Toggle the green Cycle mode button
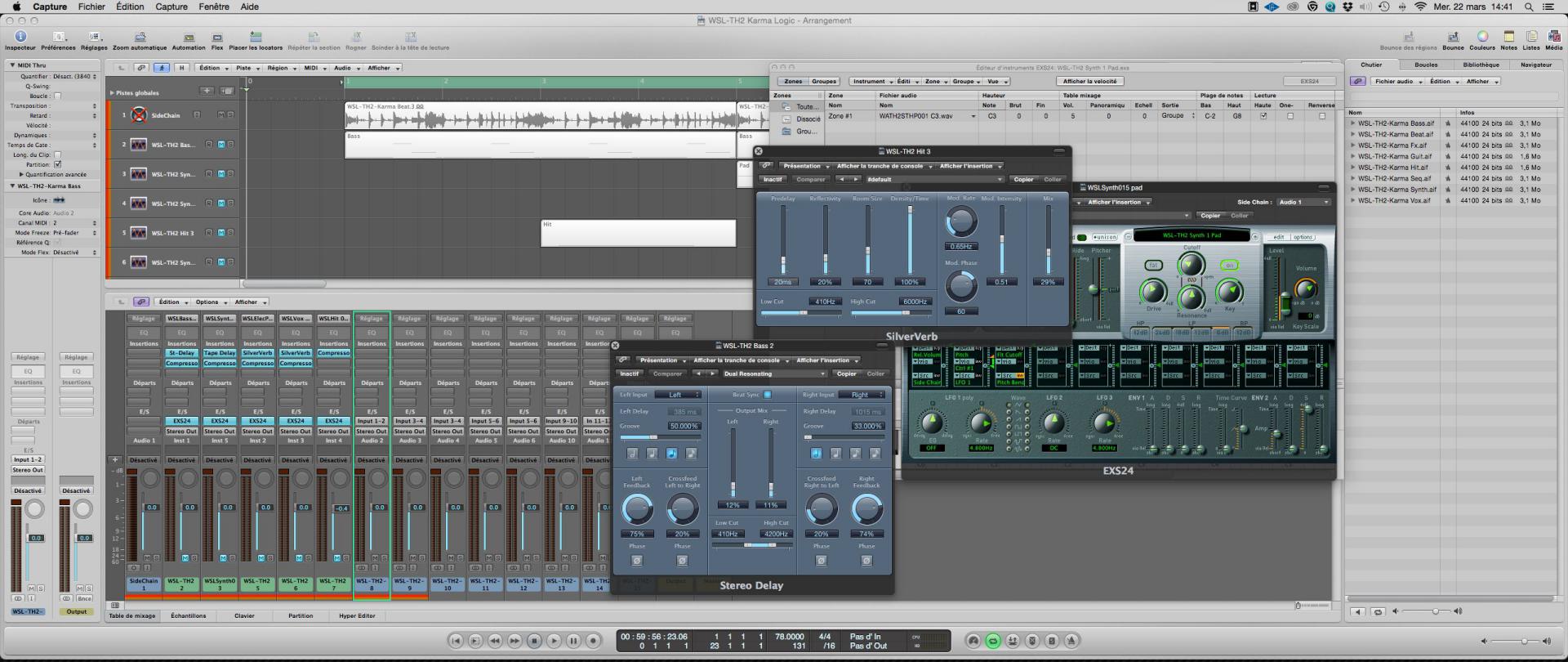This screenshot has height=662, width=1568. [993, 641]
